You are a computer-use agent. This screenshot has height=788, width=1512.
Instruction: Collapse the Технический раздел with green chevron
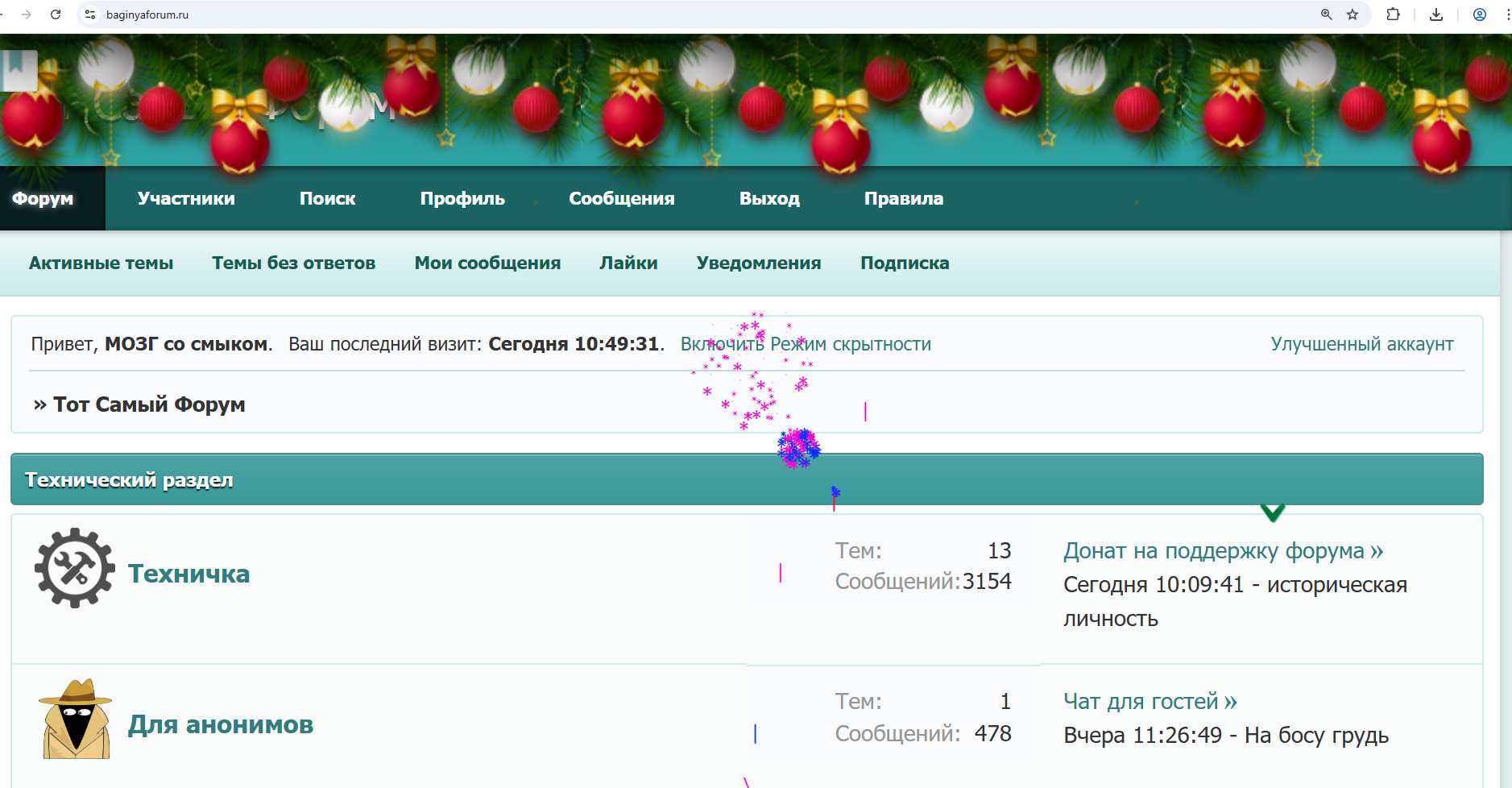[x=1272, y=512]
